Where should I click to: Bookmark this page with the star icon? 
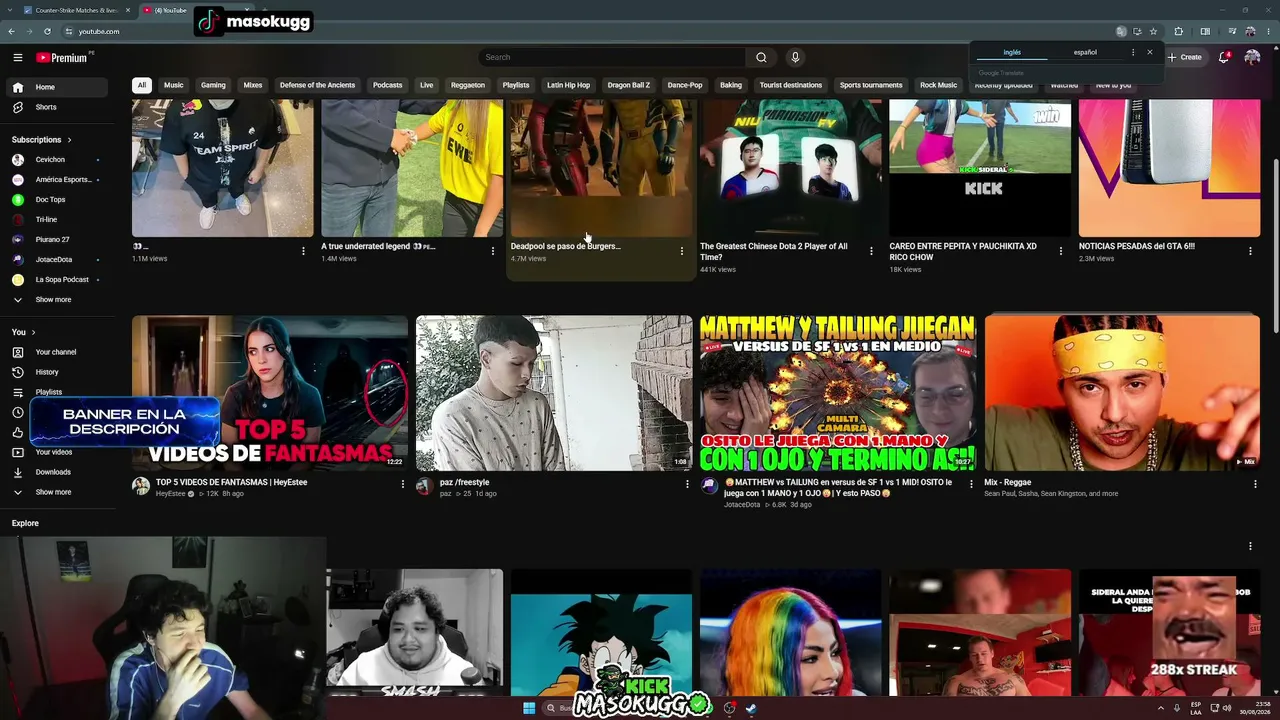coord(1153,31)
